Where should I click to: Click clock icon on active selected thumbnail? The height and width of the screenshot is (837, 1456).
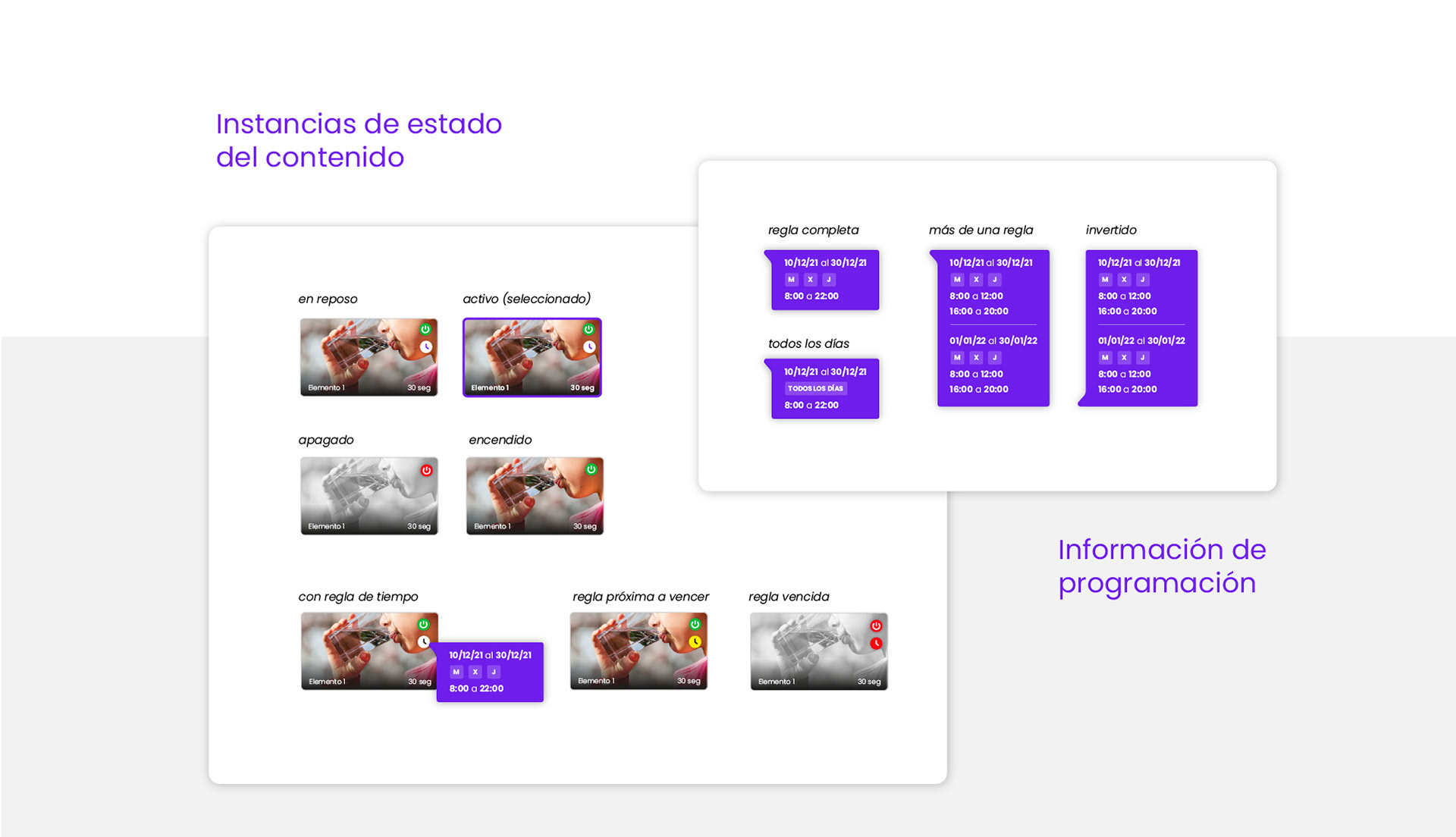click(589, 346)
